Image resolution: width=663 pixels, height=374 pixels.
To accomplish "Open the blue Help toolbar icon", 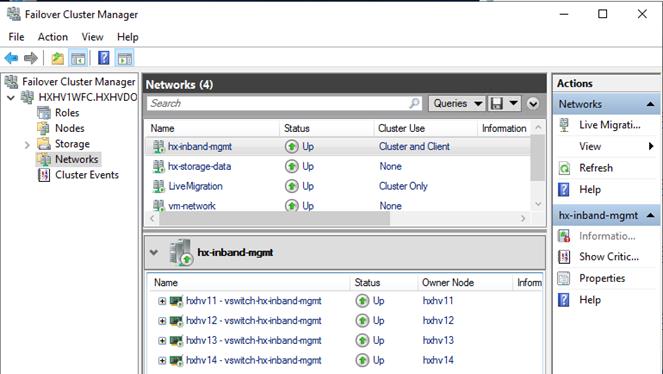I will point(104,58).
